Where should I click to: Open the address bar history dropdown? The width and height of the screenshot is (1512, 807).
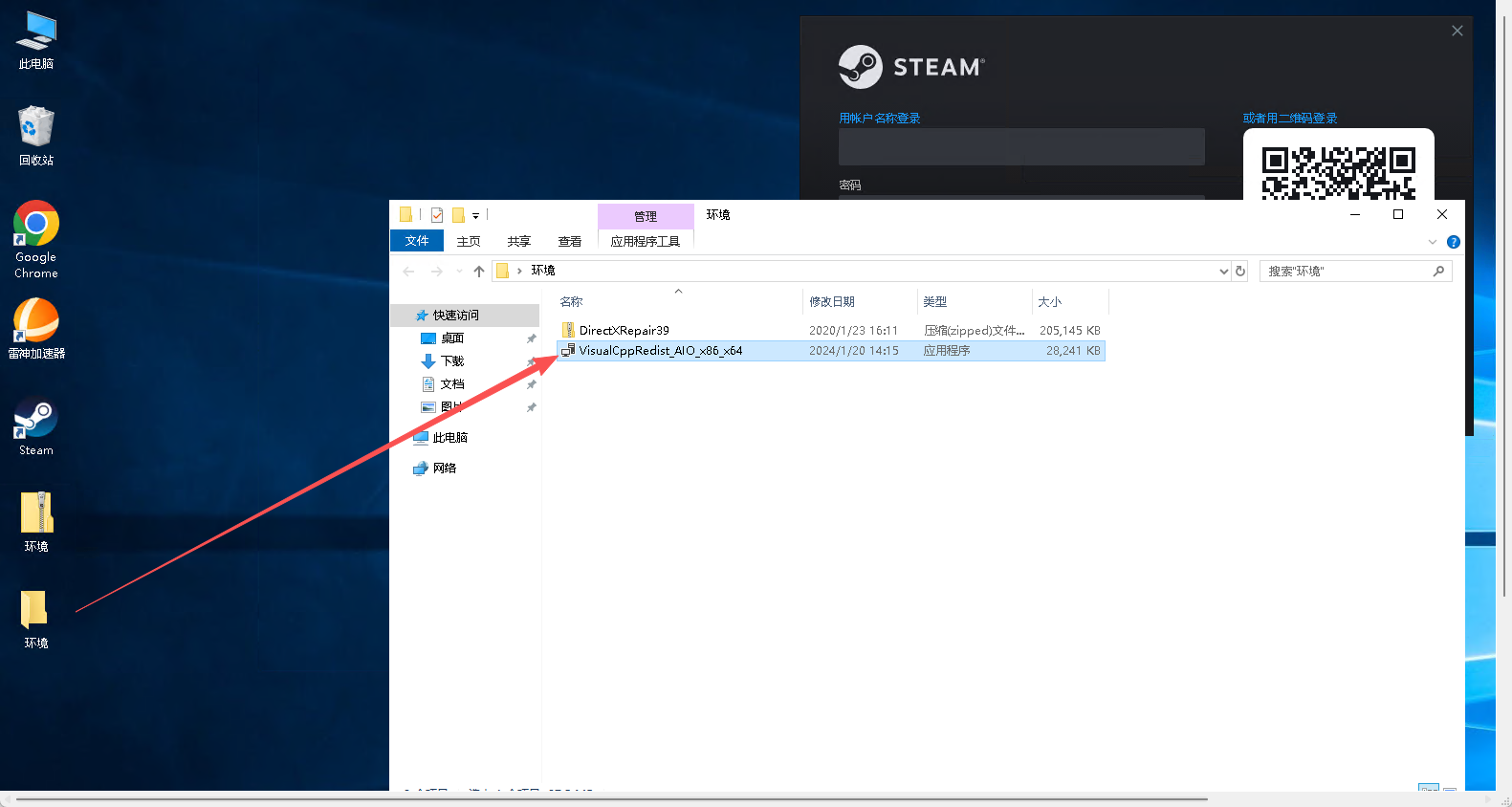pyautogui.click(x=1223, y=272)
